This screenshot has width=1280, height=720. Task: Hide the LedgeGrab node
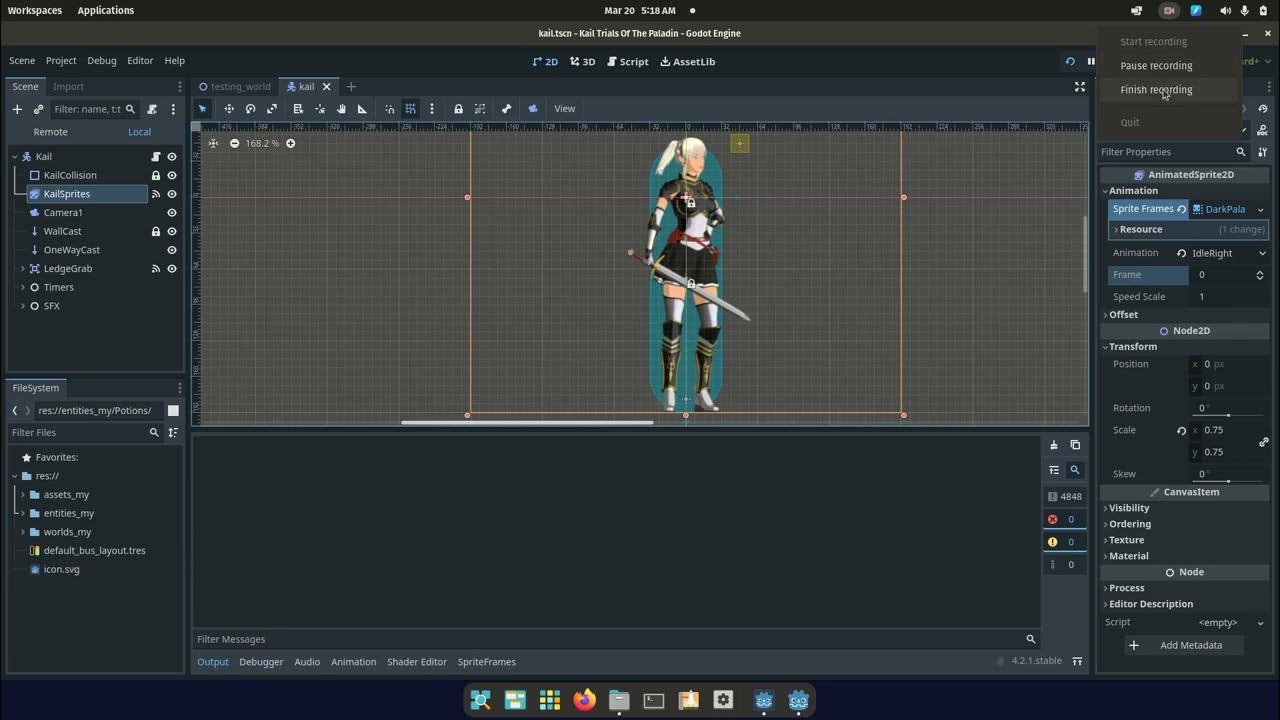click(172, 269)
